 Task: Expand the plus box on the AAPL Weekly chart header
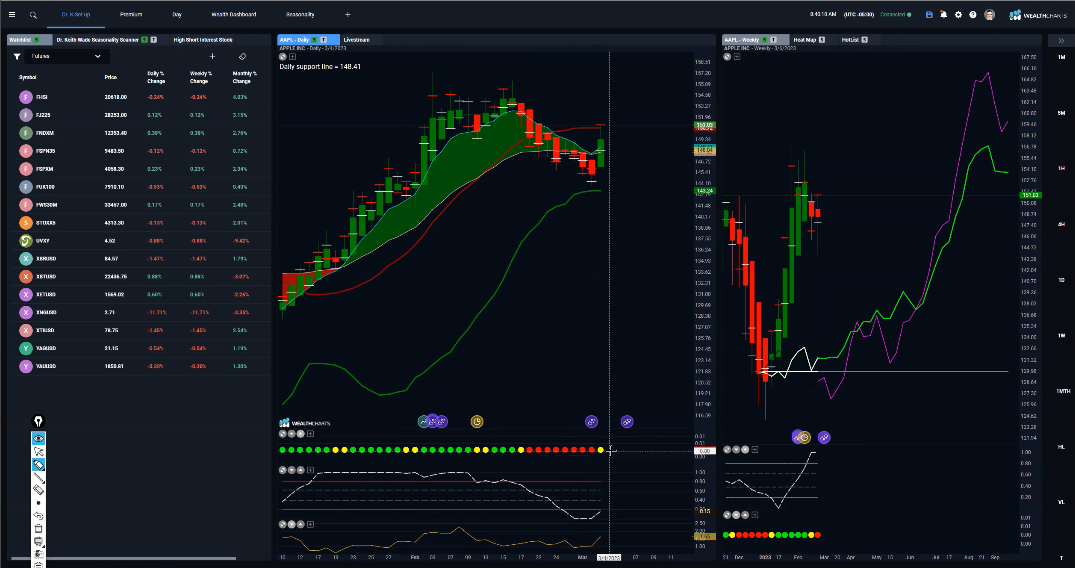tap(737, 57)
